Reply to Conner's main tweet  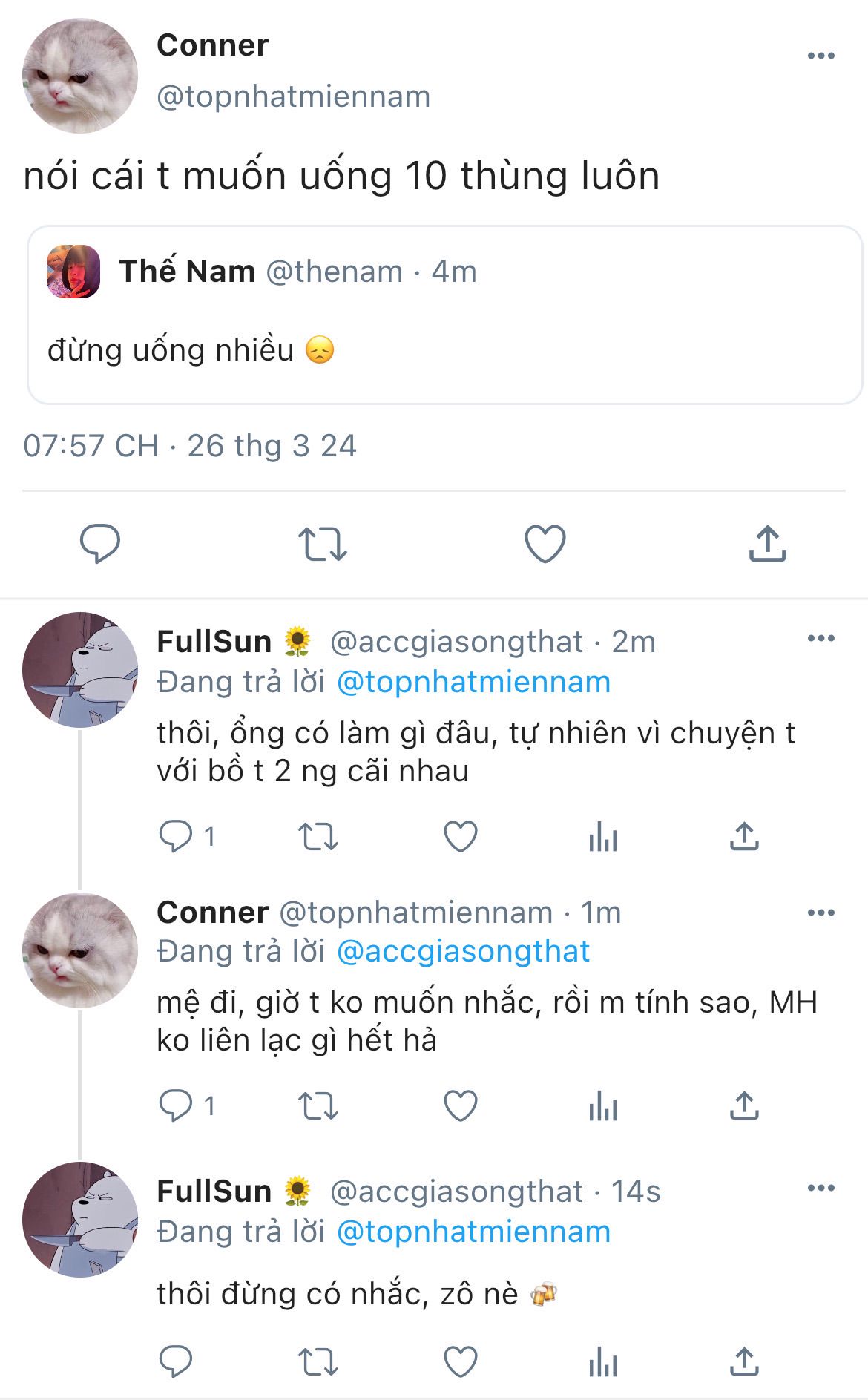[100, 543]
